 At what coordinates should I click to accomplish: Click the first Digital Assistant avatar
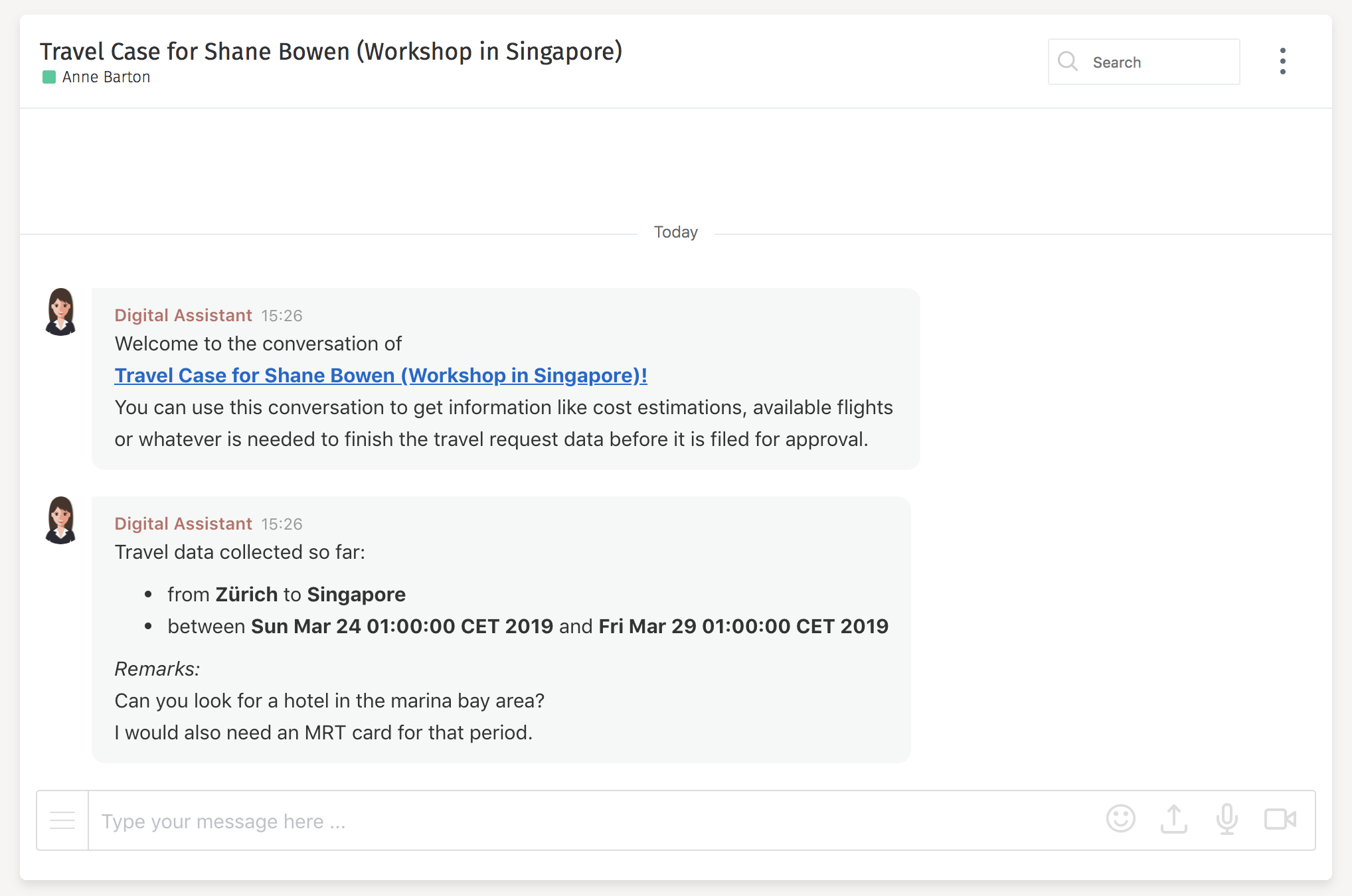point(60,311)
